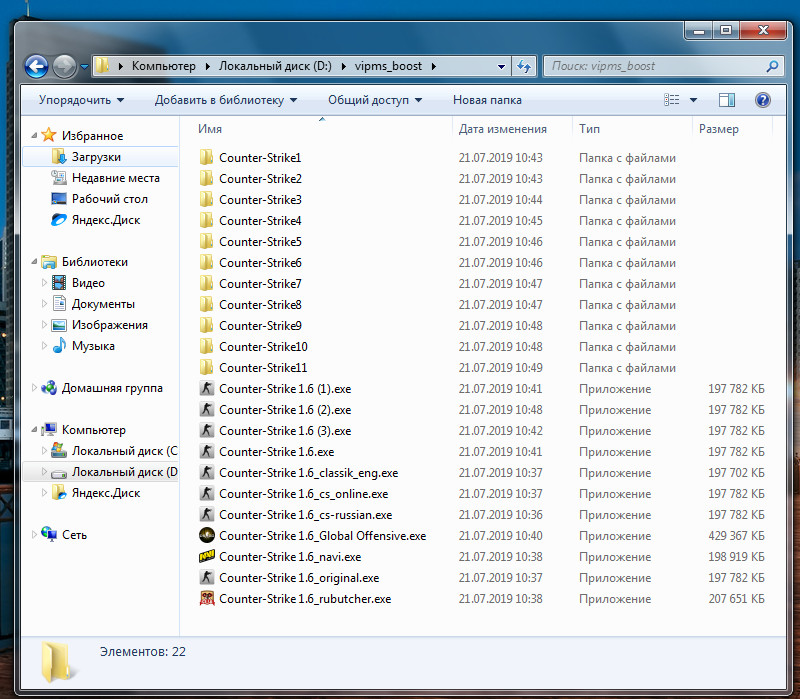Select 'Counter-Strike 1.6 (1).exe' file icon

(206, 388)
